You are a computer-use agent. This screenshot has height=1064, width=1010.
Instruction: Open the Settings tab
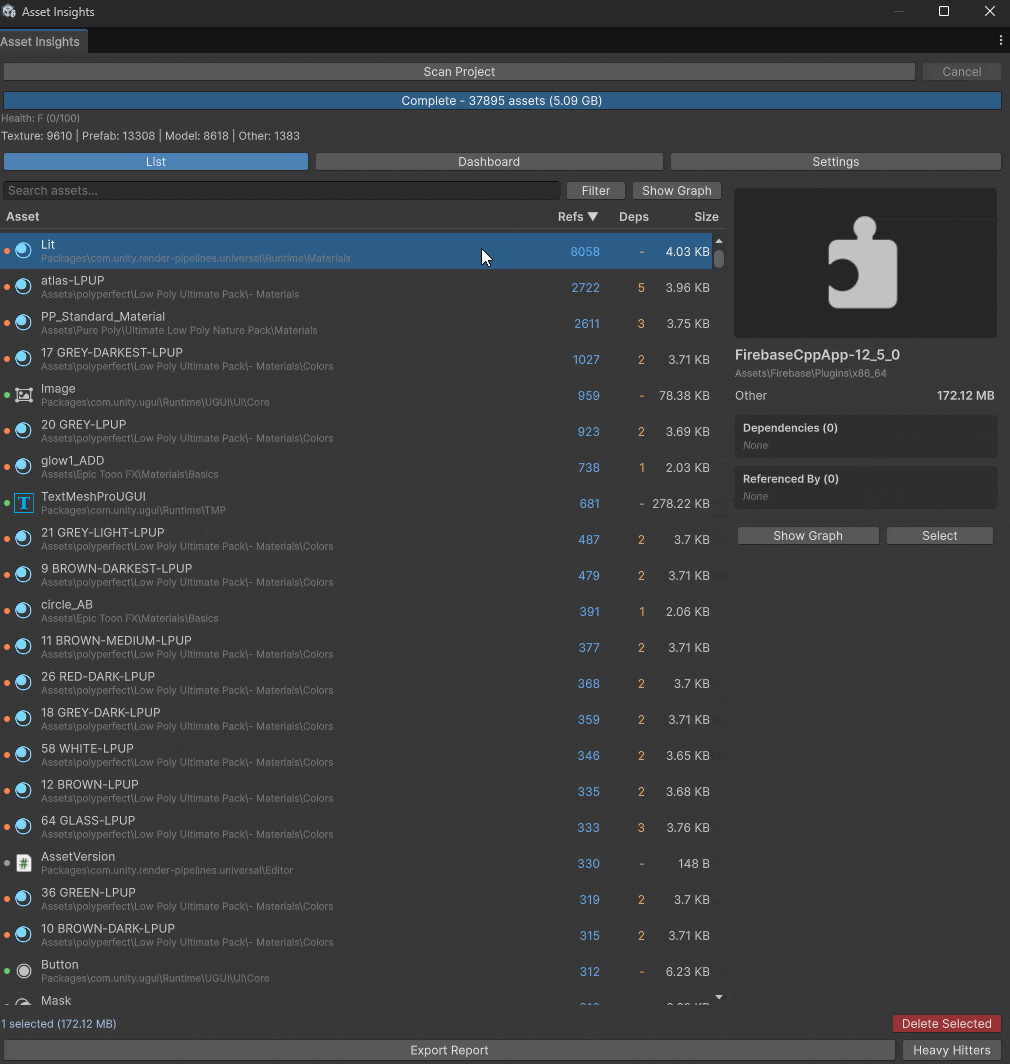836,162
